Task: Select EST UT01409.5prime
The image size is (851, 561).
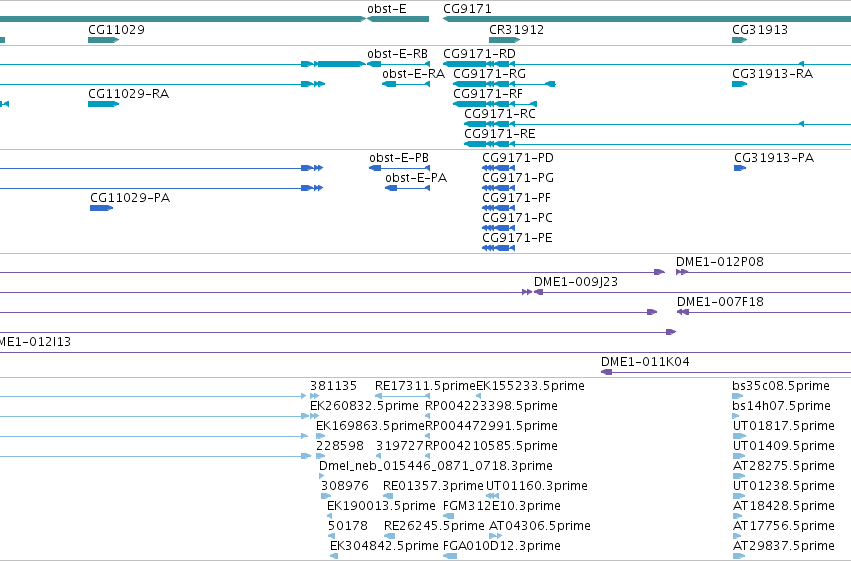Action: 784,446
